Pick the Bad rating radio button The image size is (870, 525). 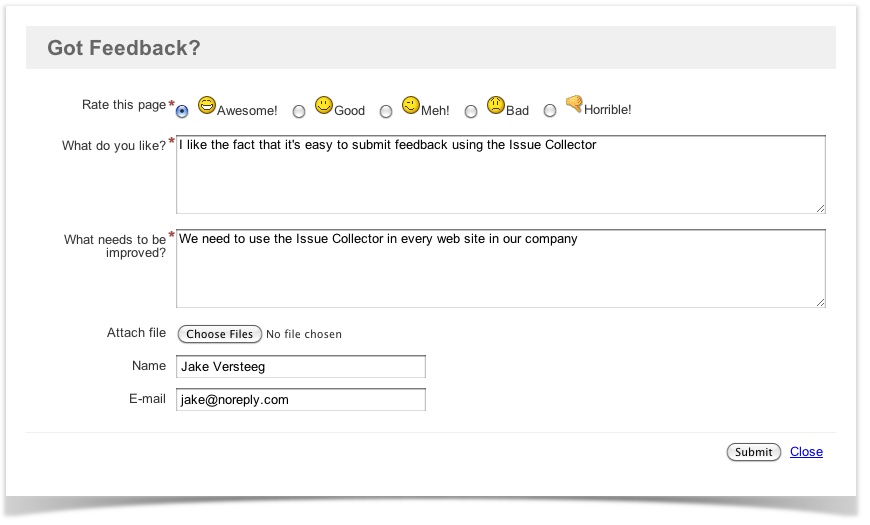[x=472, y=111]
